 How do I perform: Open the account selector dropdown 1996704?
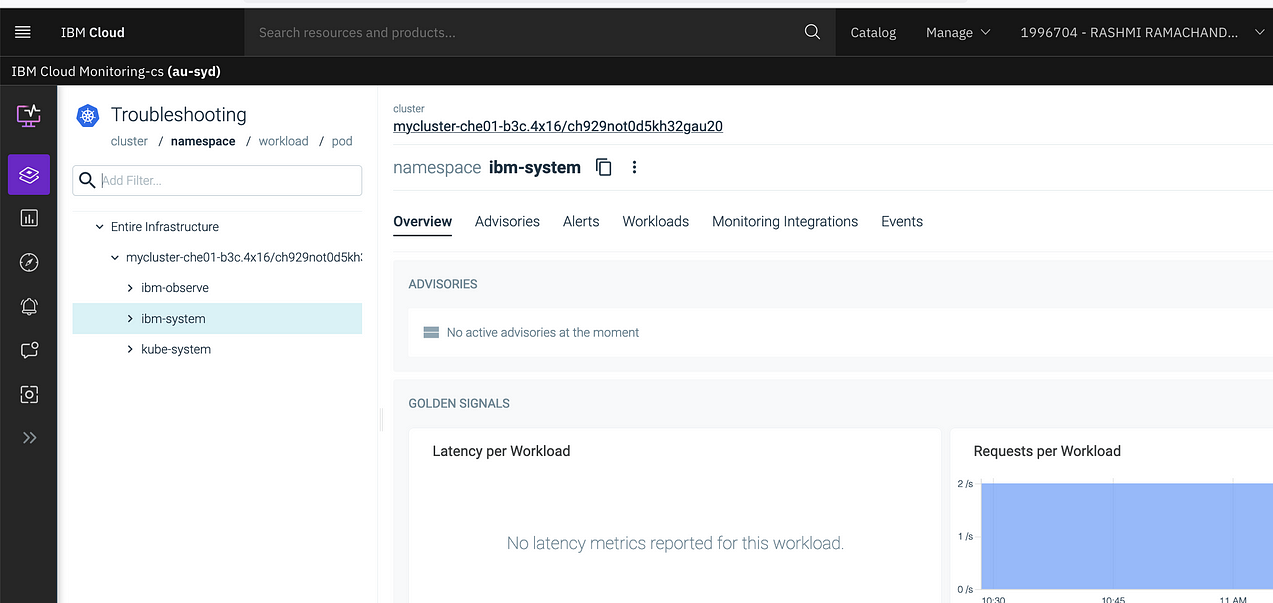coord(1141,32)
